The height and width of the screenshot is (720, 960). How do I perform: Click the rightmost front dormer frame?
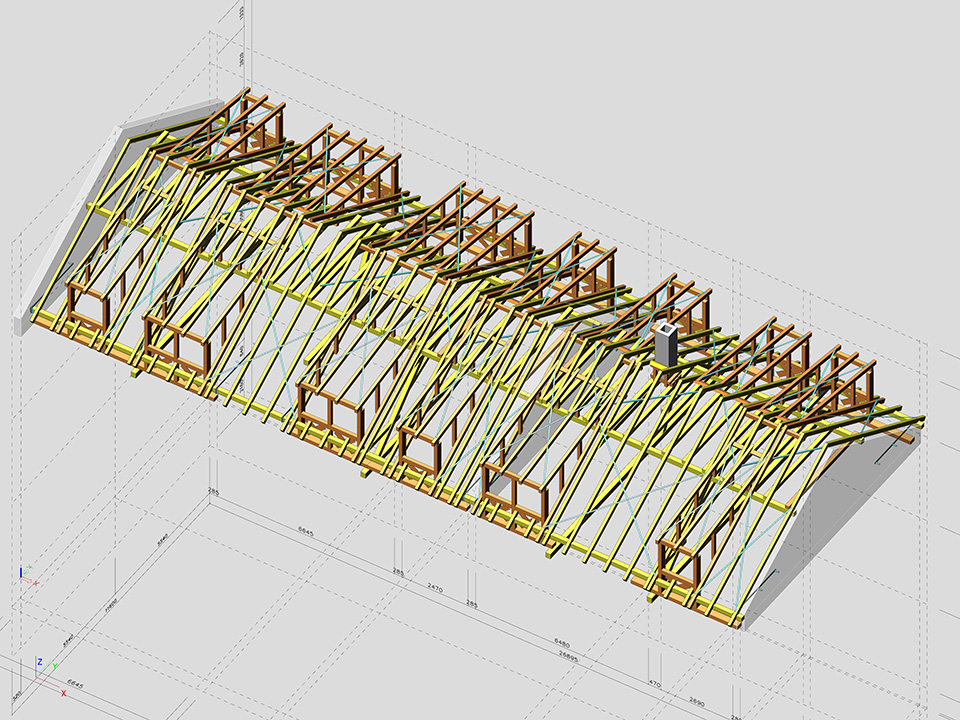coord(680,564)
